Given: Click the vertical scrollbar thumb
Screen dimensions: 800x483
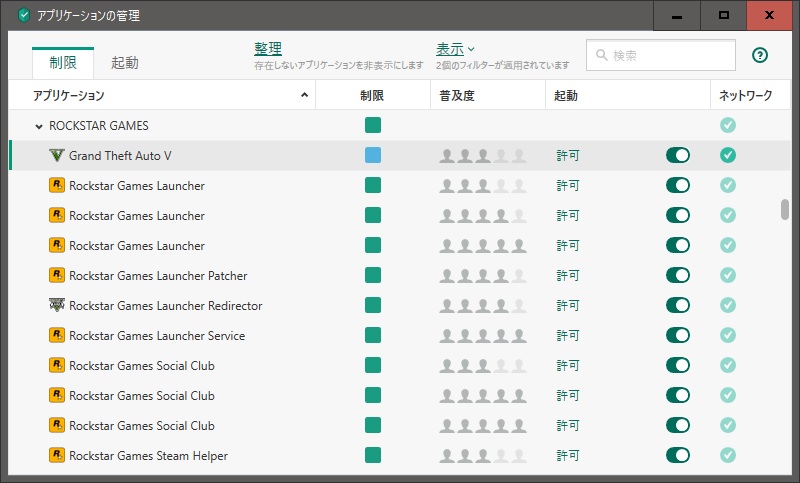Looking at the screenshot, I should (x=785, y=210).
